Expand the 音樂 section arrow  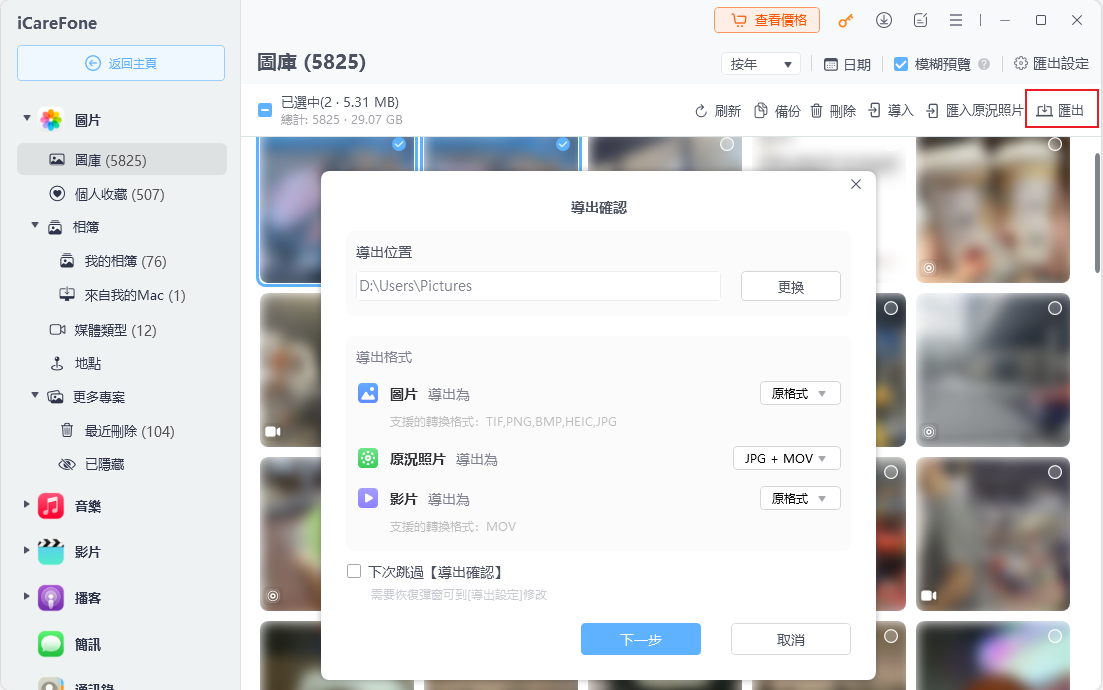point(27,504)
